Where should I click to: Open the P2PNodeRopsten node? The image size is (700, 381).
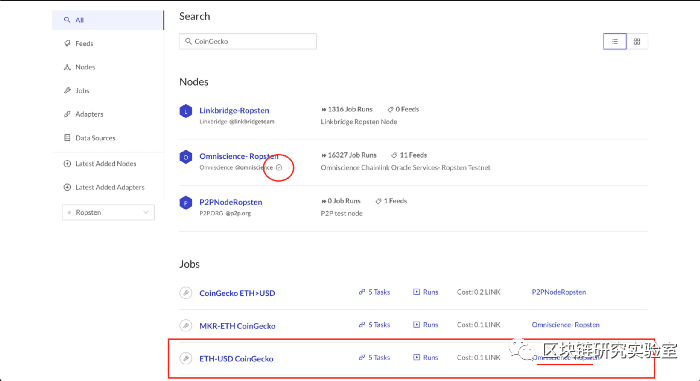pyautogui.click(x=230, y=202)
